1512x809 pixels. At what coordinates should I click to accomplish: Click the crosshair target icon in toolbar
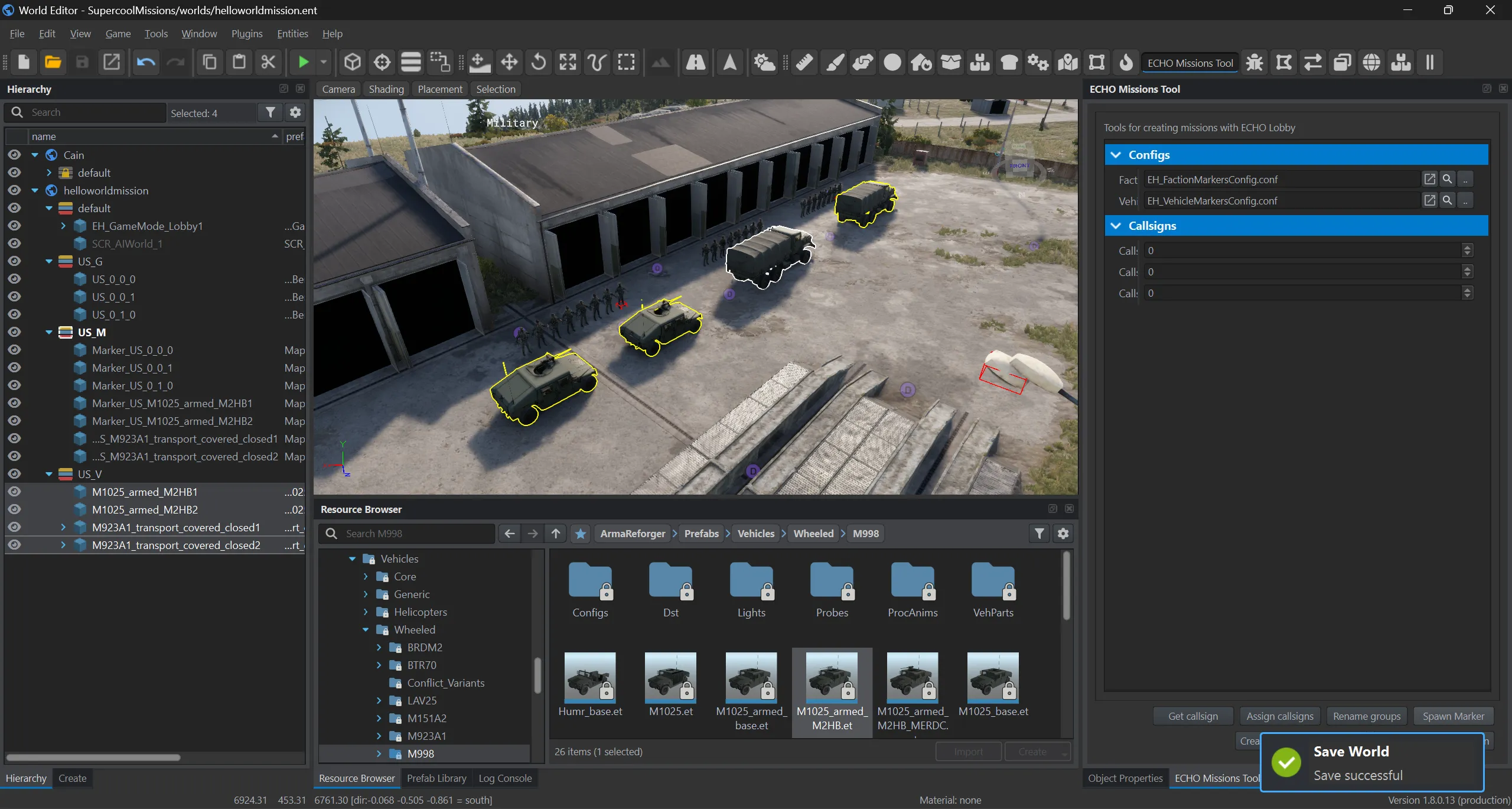(382, 62)
